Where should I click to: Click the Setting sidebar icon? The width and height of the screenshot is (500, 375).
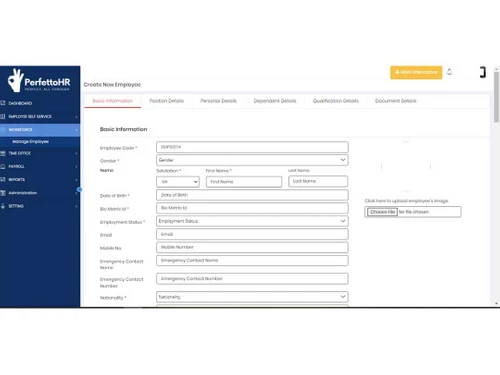(x=3, y=206)
